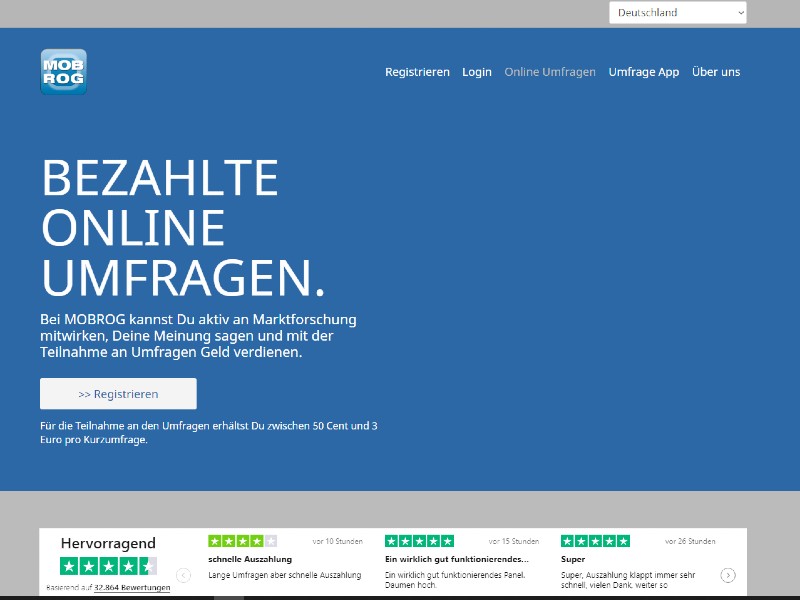Open the Deutschland country dropdown

(677, 13)
